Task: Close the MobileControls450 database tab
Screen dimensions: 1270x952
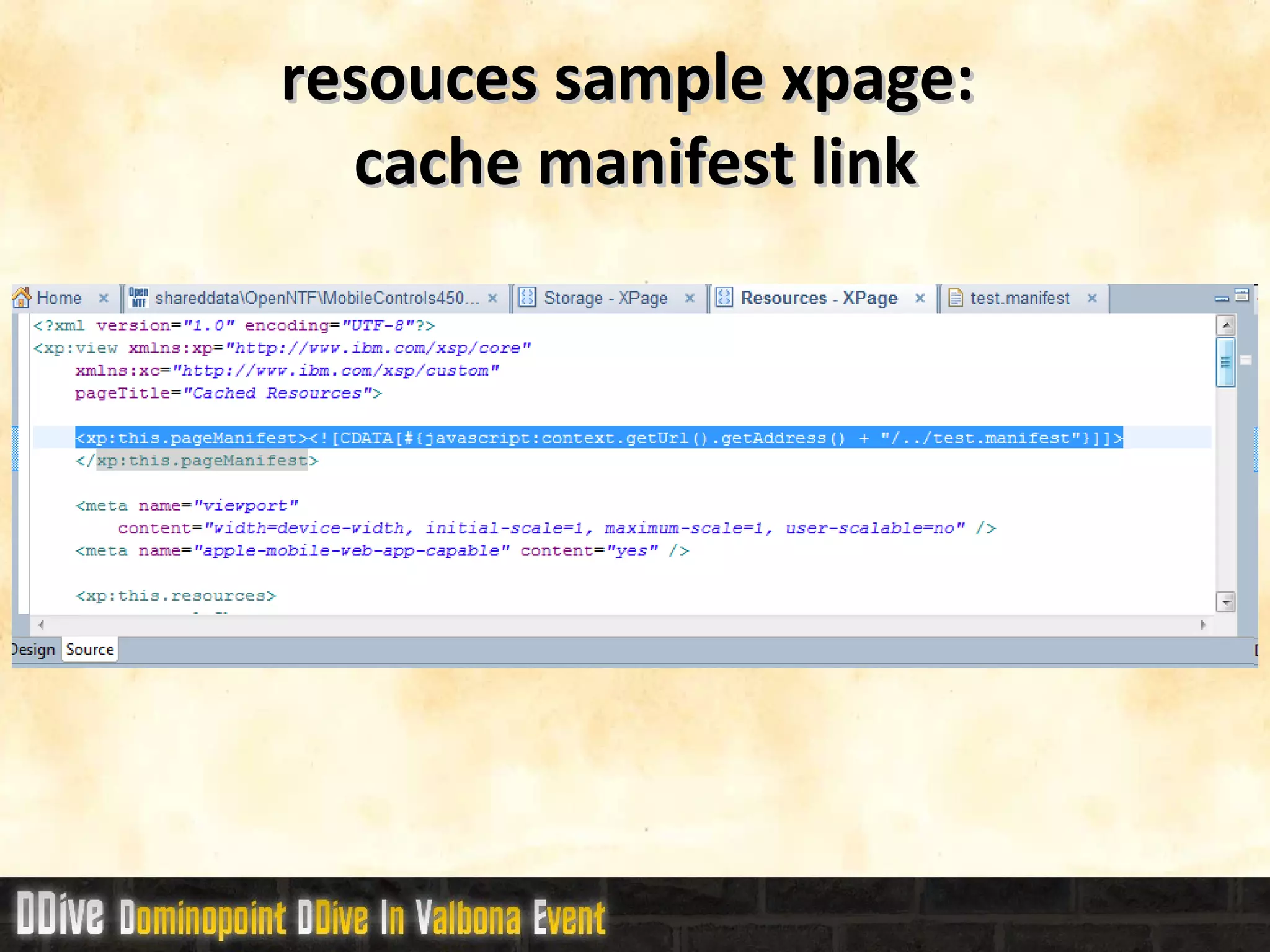Action: (493, 298)
